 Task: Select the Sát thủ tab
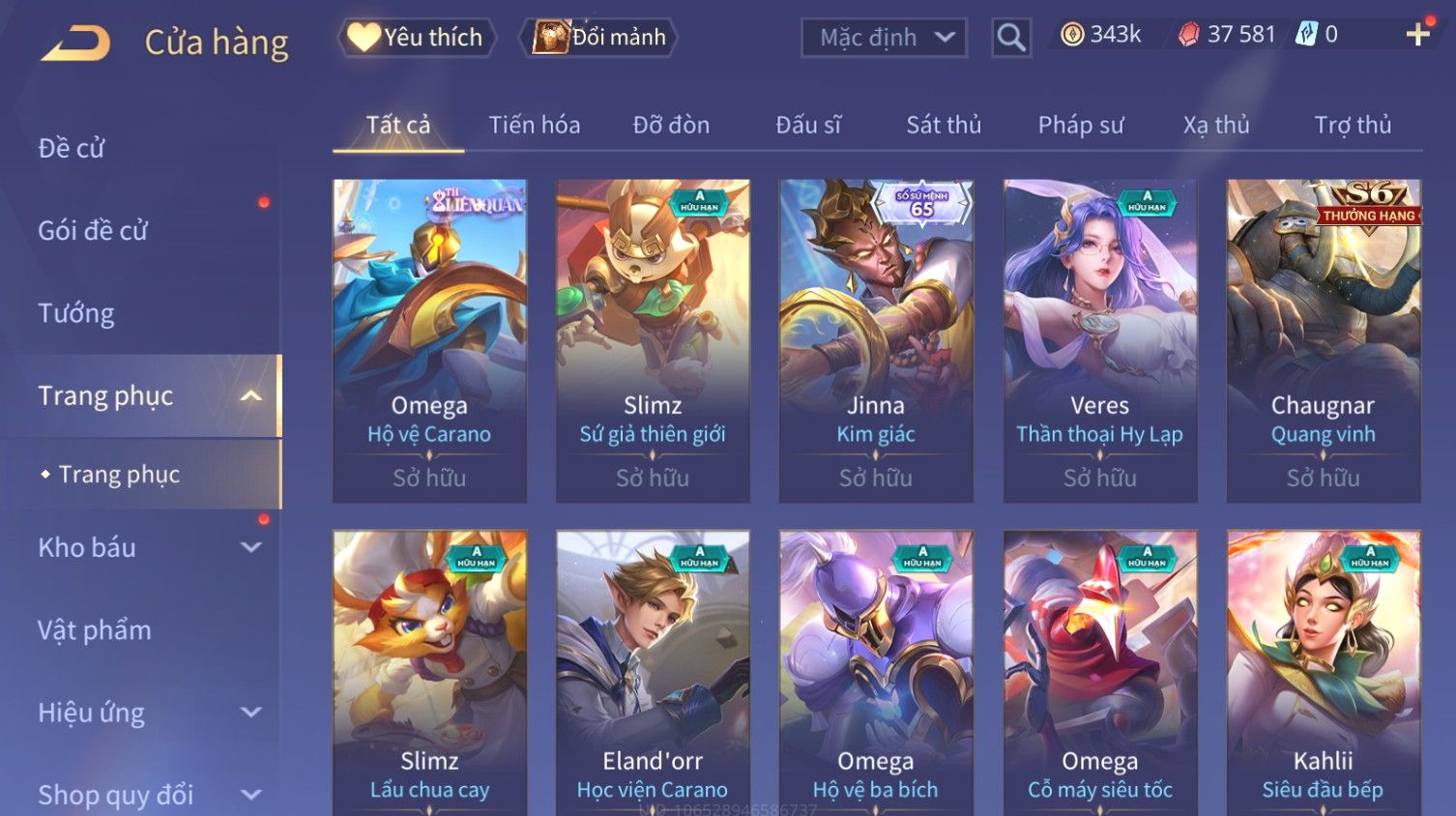point(944,126)
